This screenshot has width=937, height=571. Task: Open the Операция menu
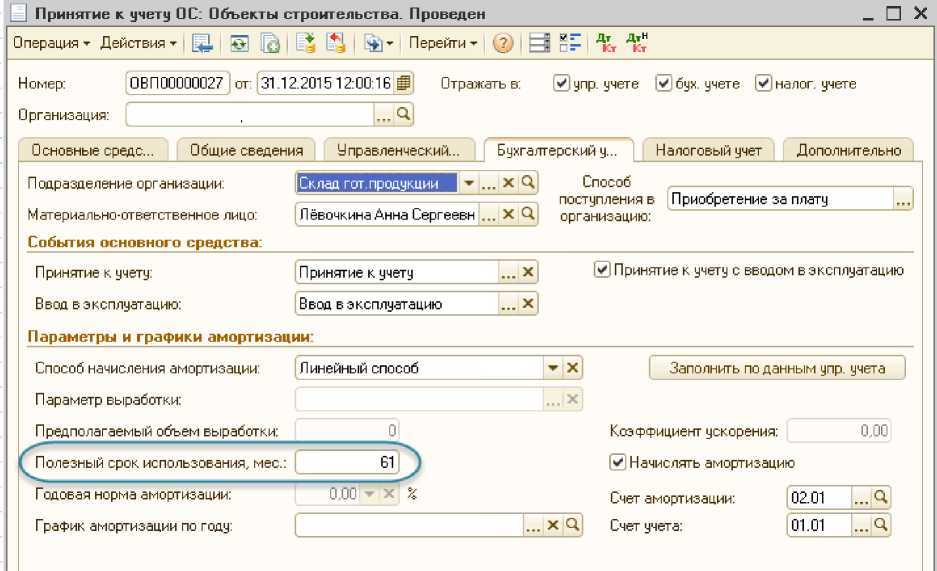click(51, 43)
